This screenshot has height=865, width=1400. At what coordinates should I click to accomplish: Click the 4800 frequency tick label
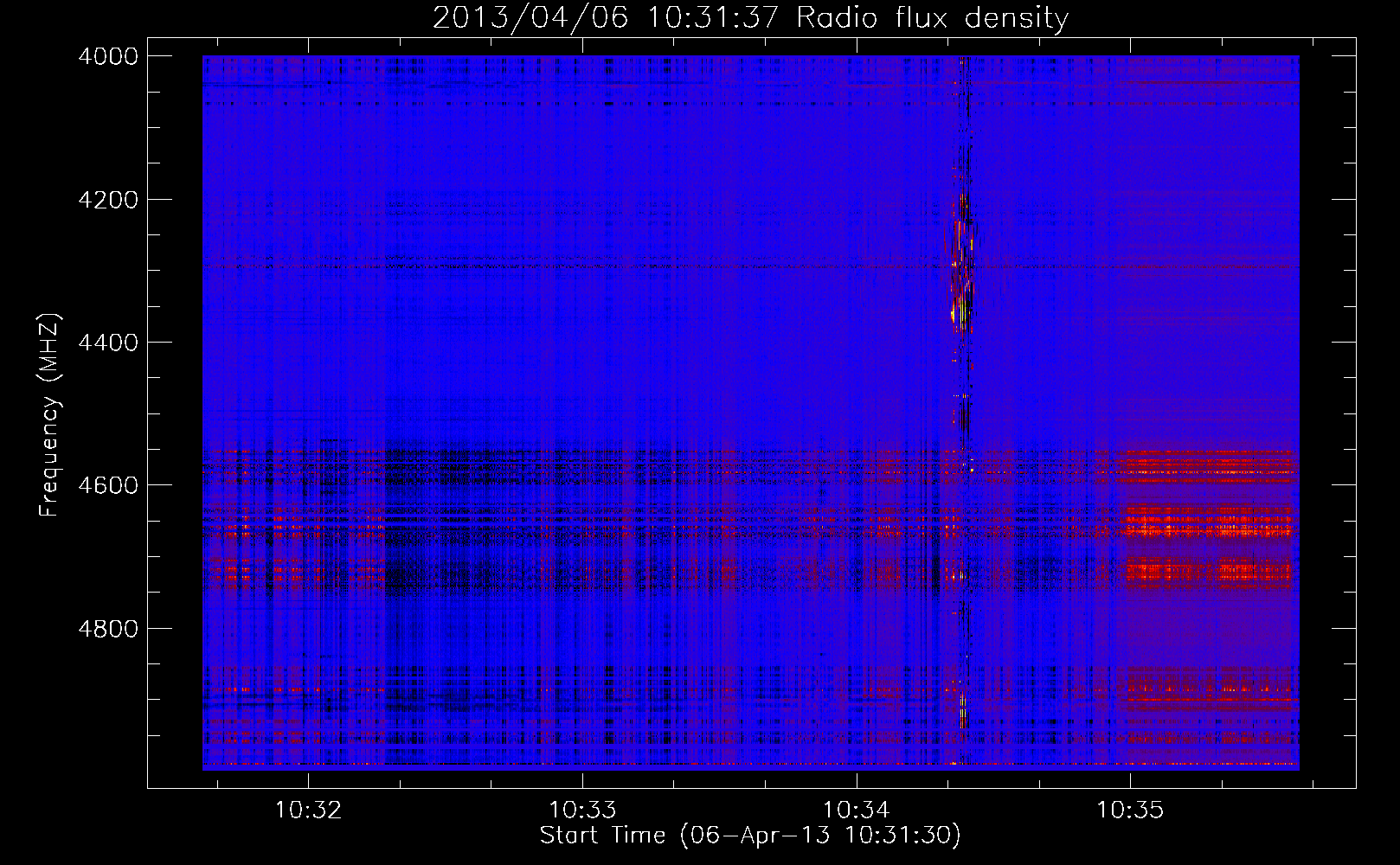[x=108, y=629]
